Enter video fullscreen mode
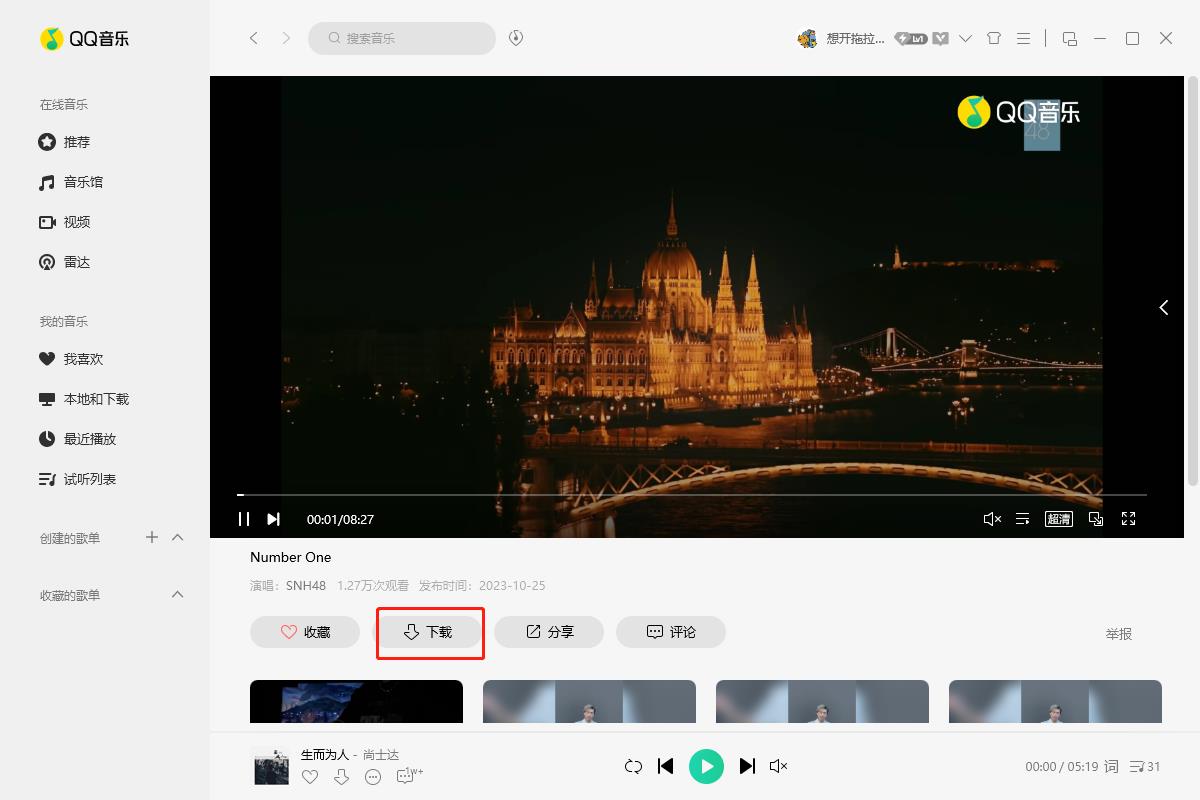This screenshot has height=800, width=1200. point(1128,518)
